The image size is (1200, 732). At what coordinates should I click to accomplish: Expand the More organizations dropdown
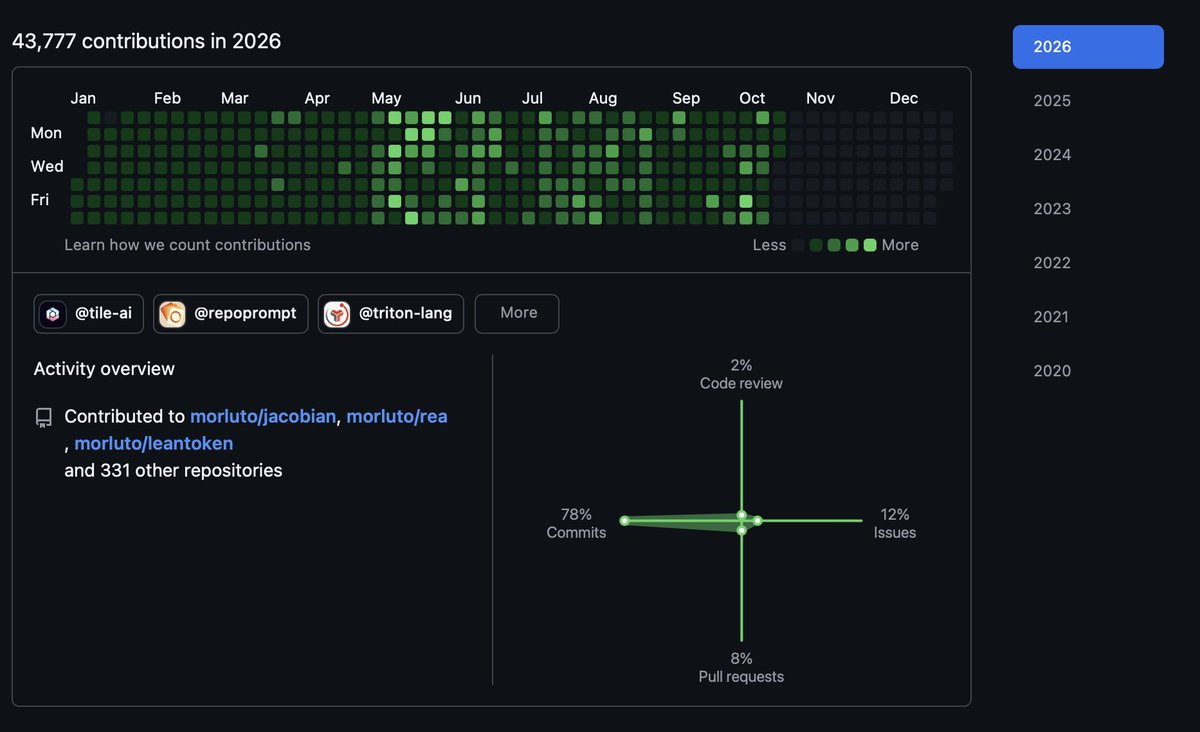pos(517,314)
